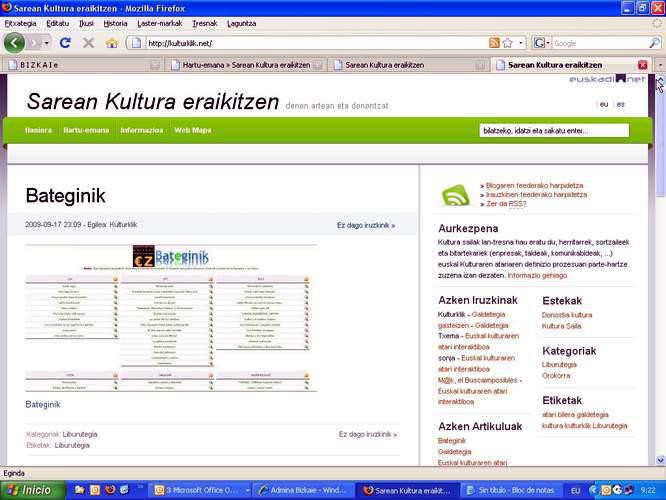Open Bloc de notas taskbar item
Screen dimensions: 666x500
(x=511, y=490)
